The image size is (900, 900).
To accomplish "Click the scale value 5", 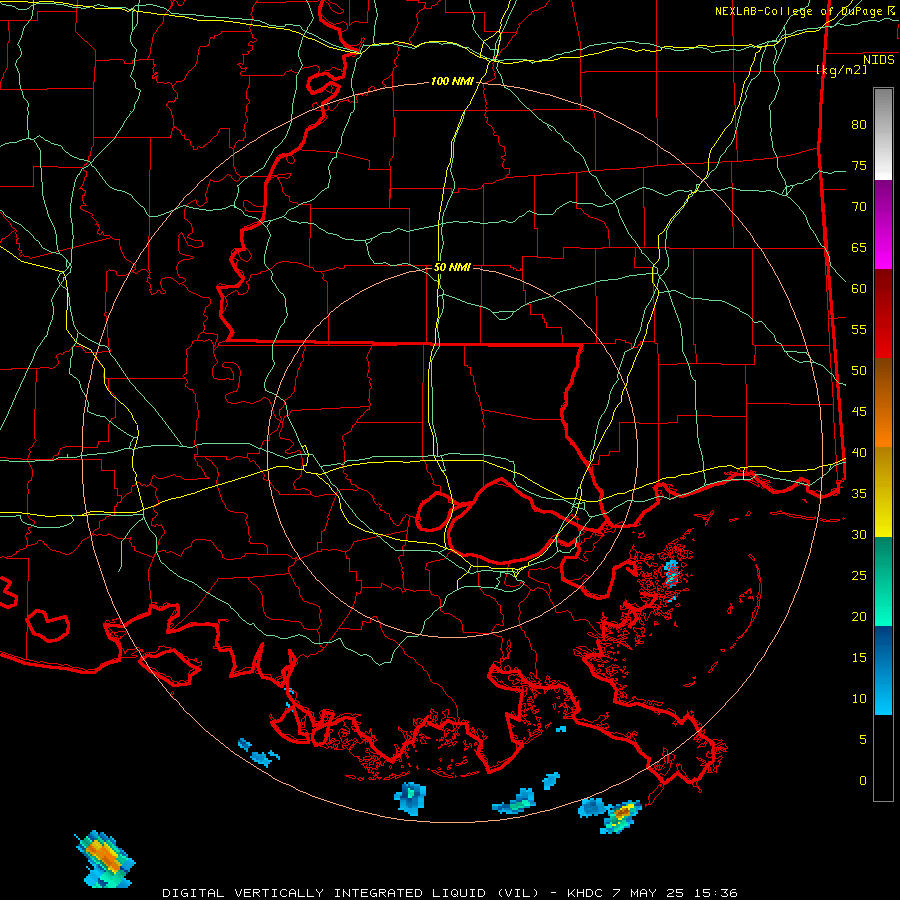I will (863, 740).
